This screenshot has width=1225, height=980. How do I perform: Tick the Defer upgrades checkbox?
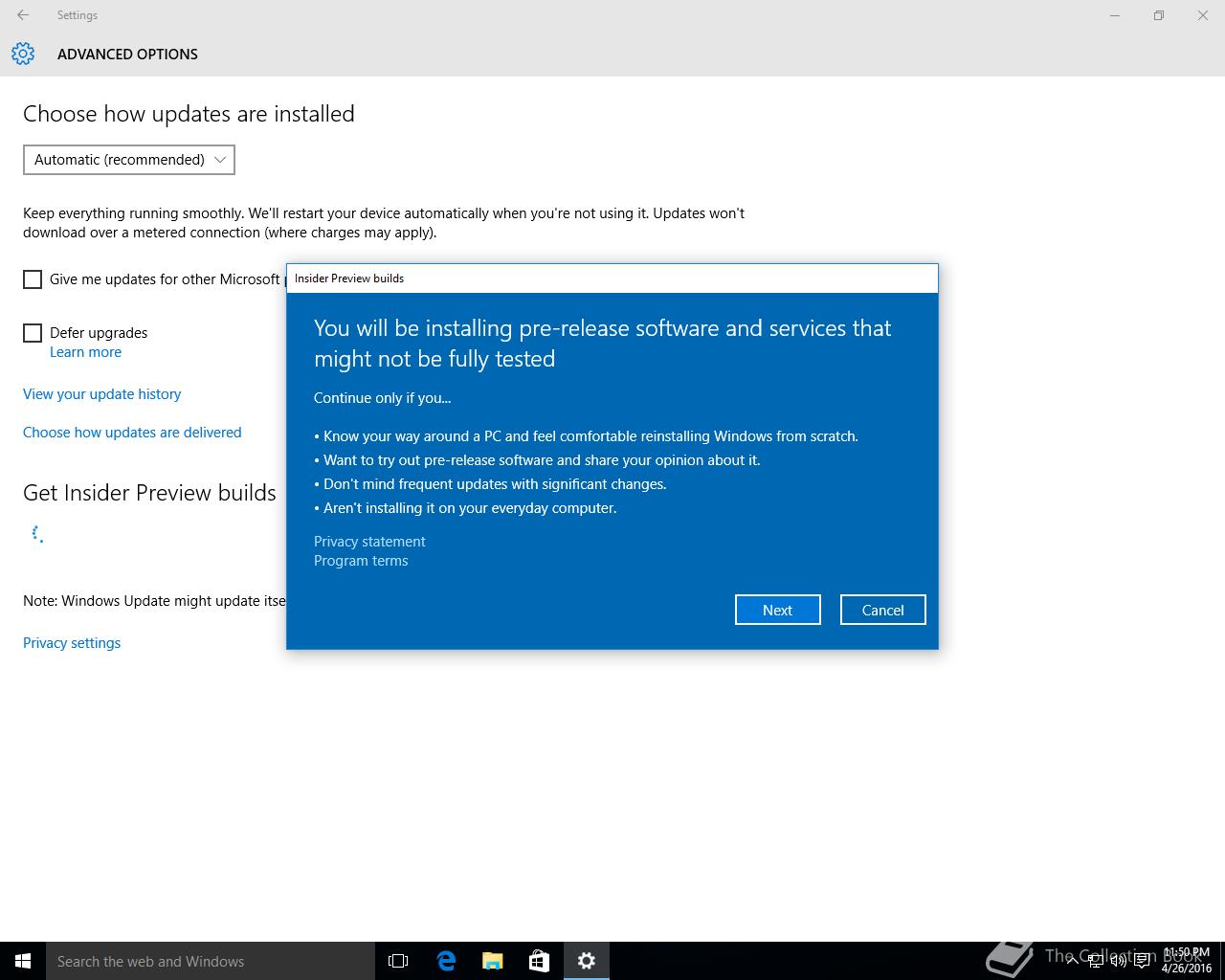click(33, 333)
